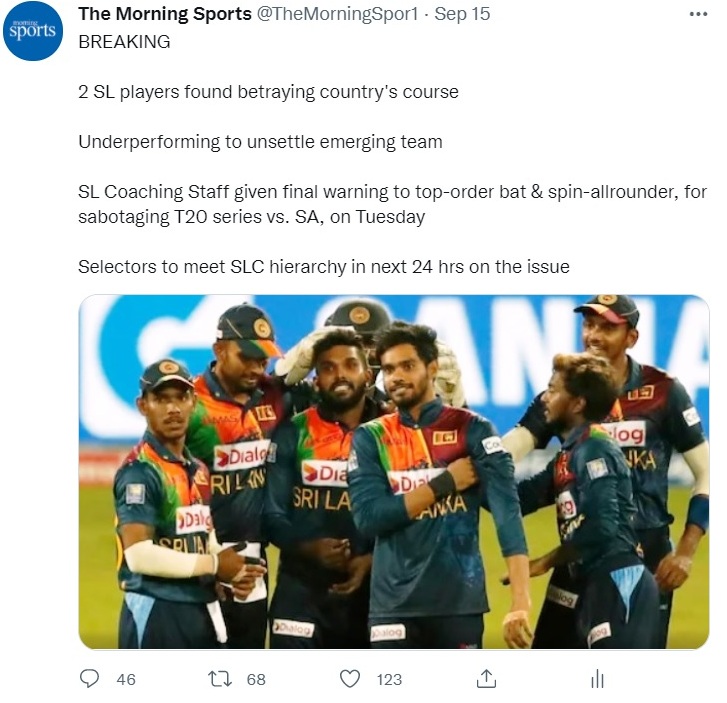Retweet using the retweet arrows icon
This screenshot has width=727, height=703.
pyautogui.click(x=220, y=679)
